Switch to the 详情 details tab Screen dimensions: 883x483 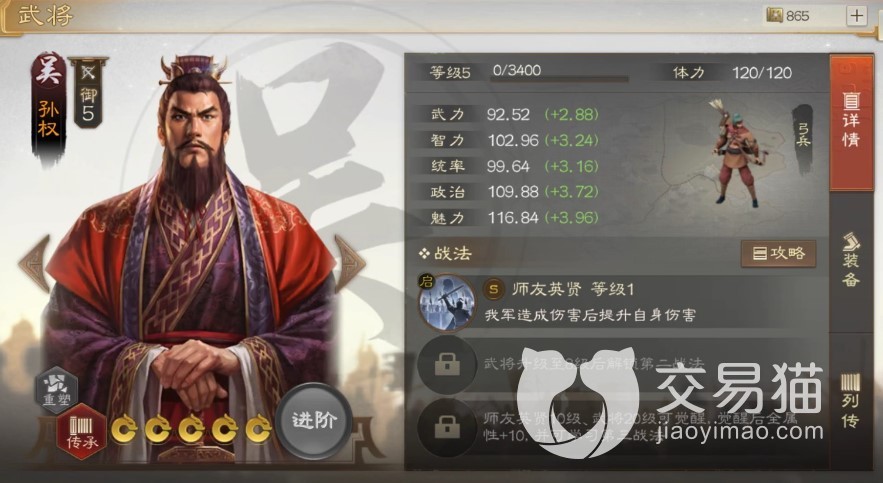851,123
